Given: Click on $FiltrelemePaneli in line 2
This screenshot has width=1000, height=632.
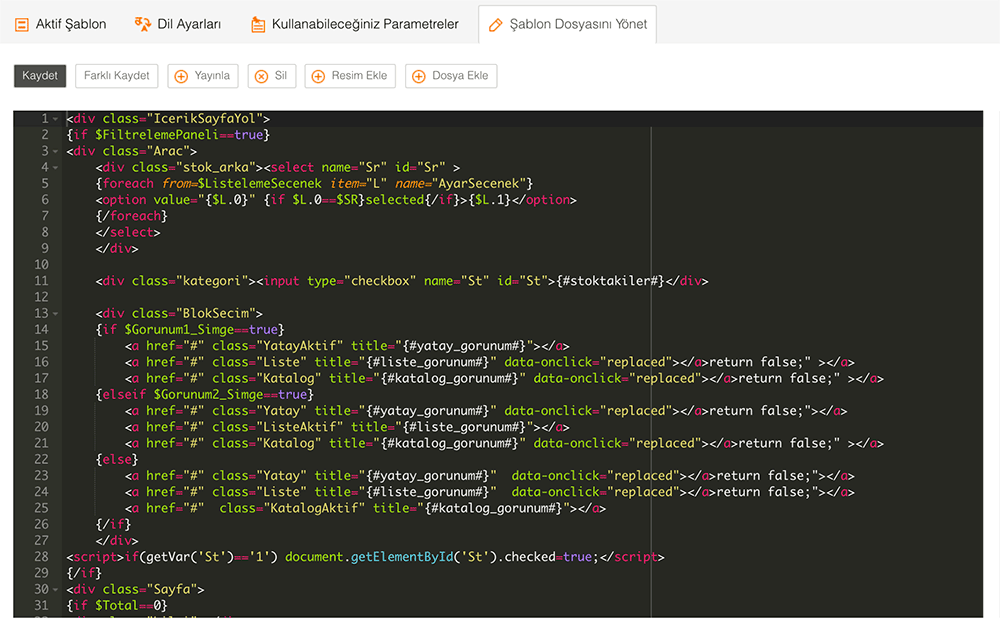Looking at the screenshot, I should (157, 135).
